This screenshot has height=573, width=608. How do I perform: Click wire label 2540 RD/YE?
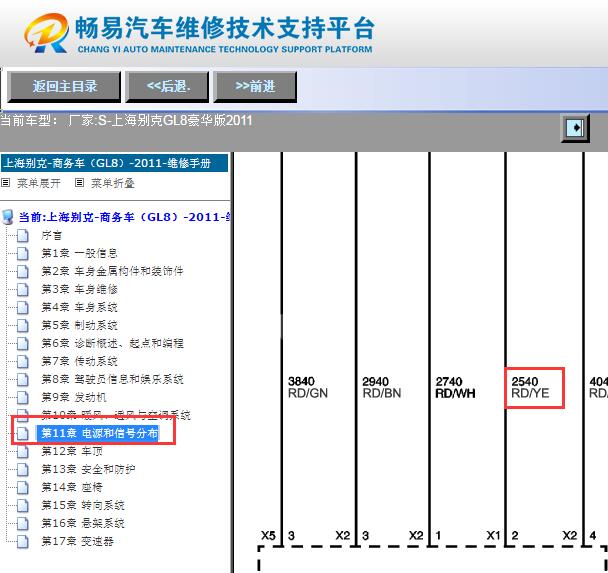click(x=530, y=387)
